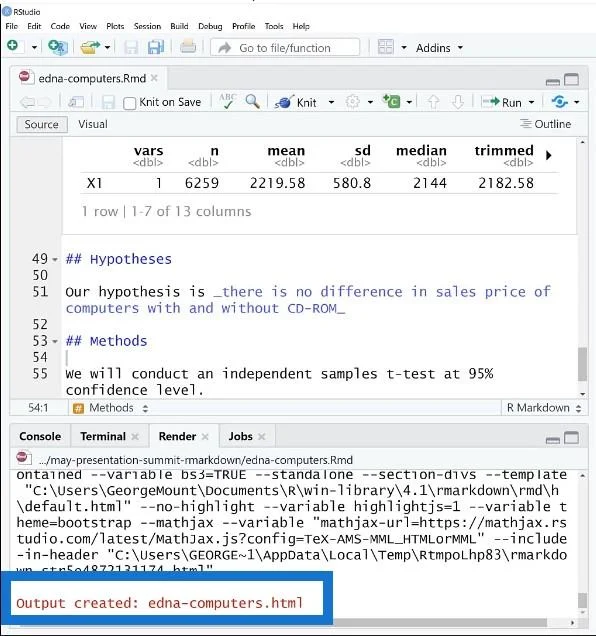Click the workspace panes grid icon
The height and width of the screenshot is (636, 596).
click(x=385, y=47)
